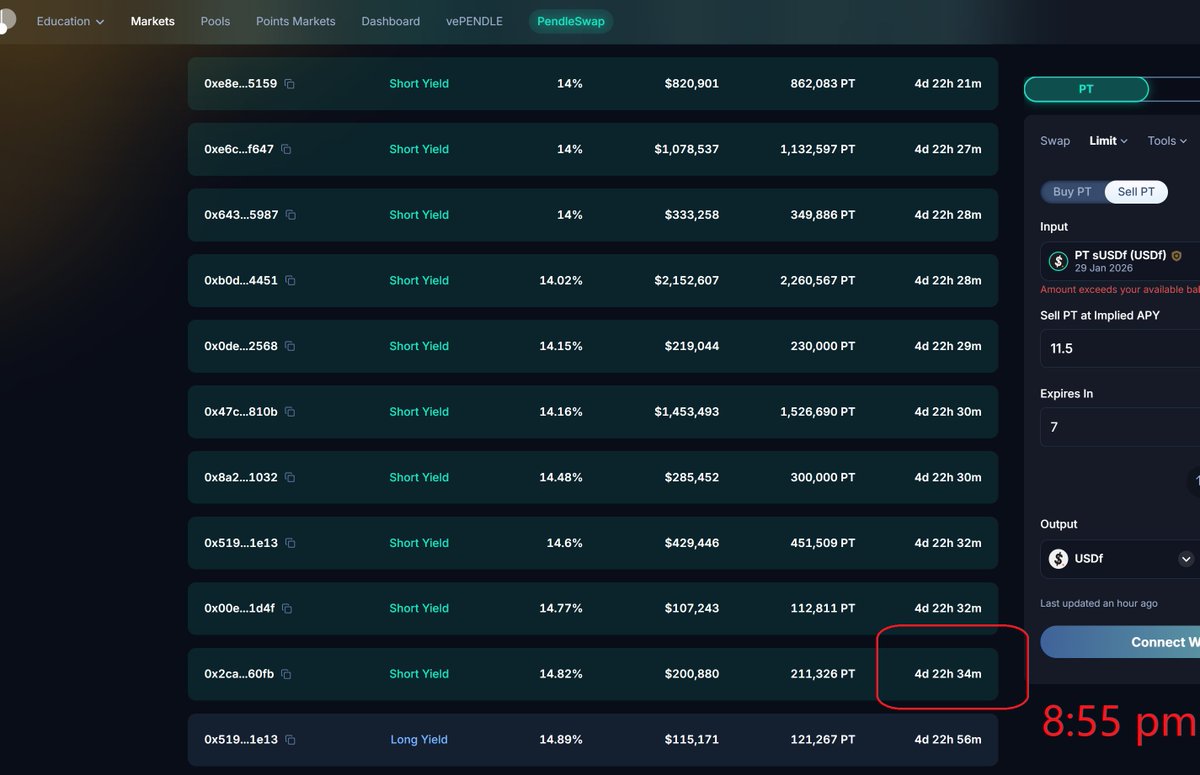Copy address 0x47c...810b using copy icon
This screenshot has height=775, width=1200.
tap(290, 412)
